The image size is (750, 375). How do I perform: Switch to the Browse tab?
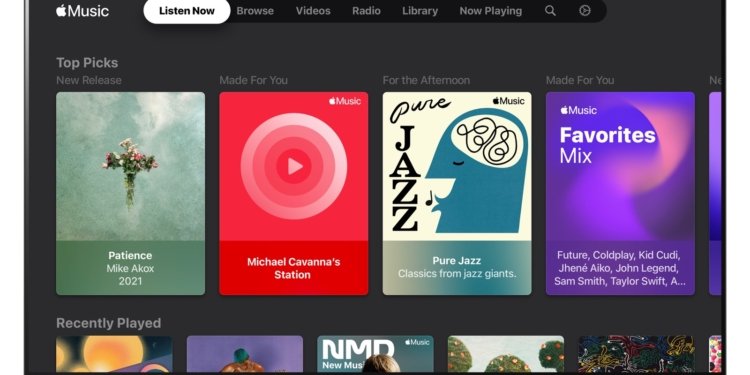coord(255,11)
